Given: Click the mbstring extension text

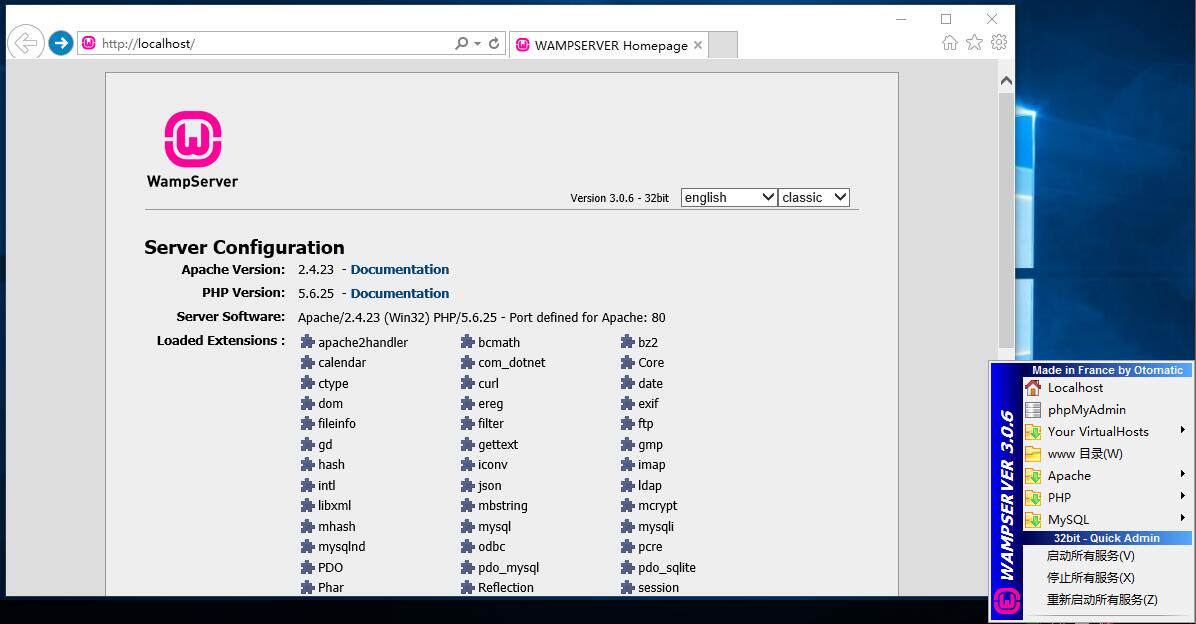Looking at the screenshot, I should point(503,506).
